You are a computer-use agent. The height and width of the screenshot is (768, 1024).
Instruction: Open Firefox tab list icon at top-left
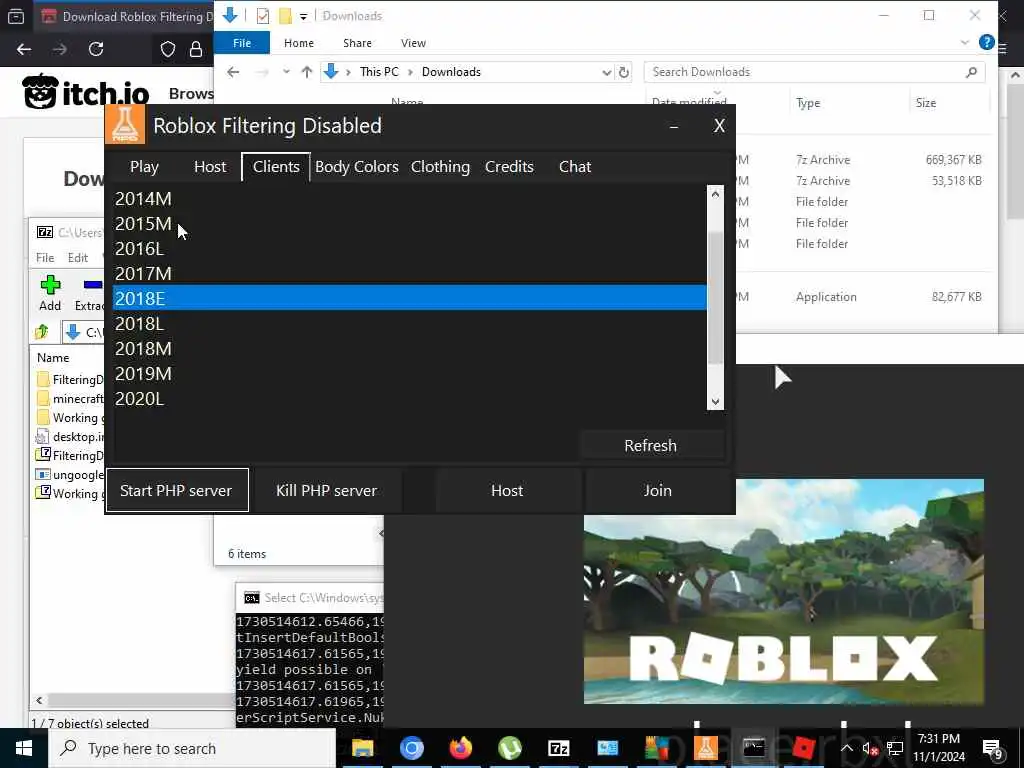(16, 16)
